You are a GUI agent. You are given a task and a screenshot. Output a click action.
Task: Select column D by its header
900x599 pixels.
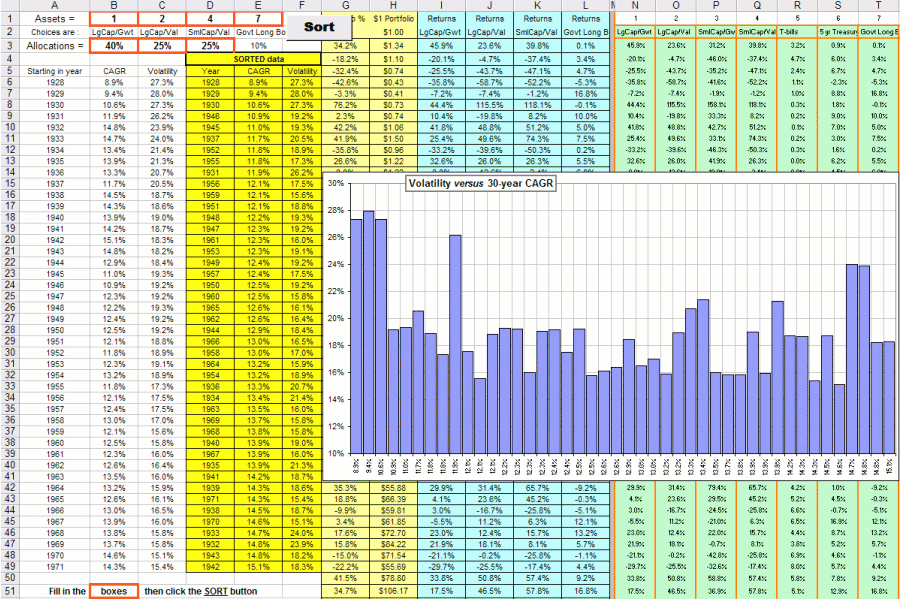point(210,6)
